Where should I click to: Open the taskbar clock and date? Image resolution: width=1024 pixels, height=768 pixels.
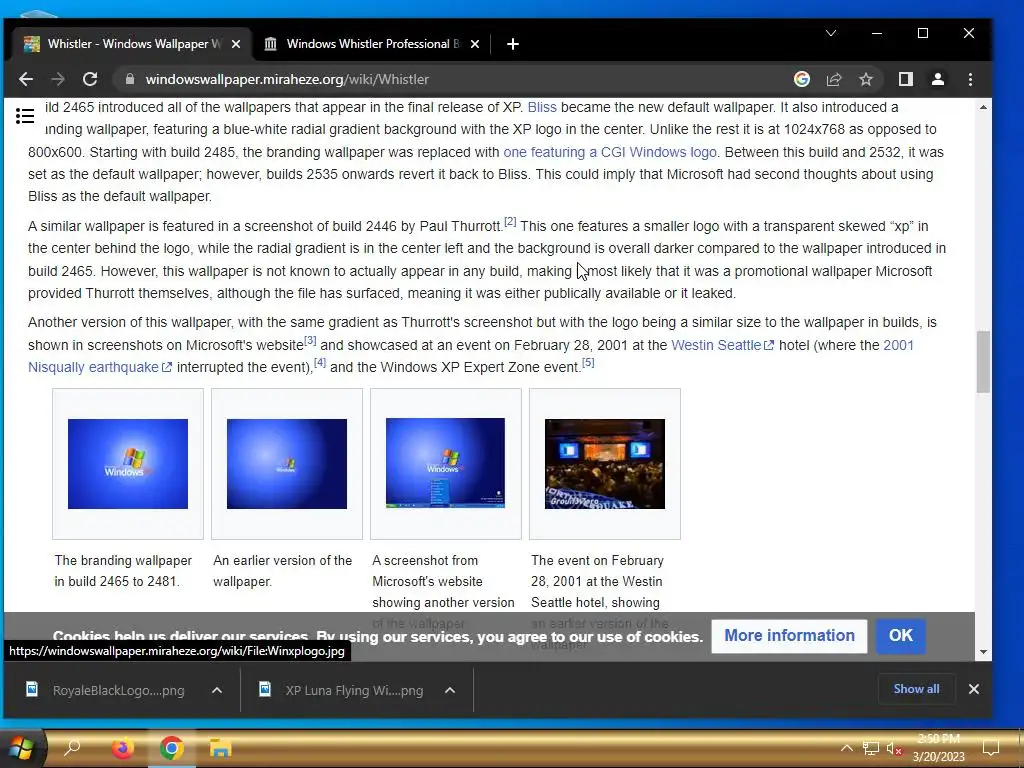pyautogui.click(x=938, y=748)
